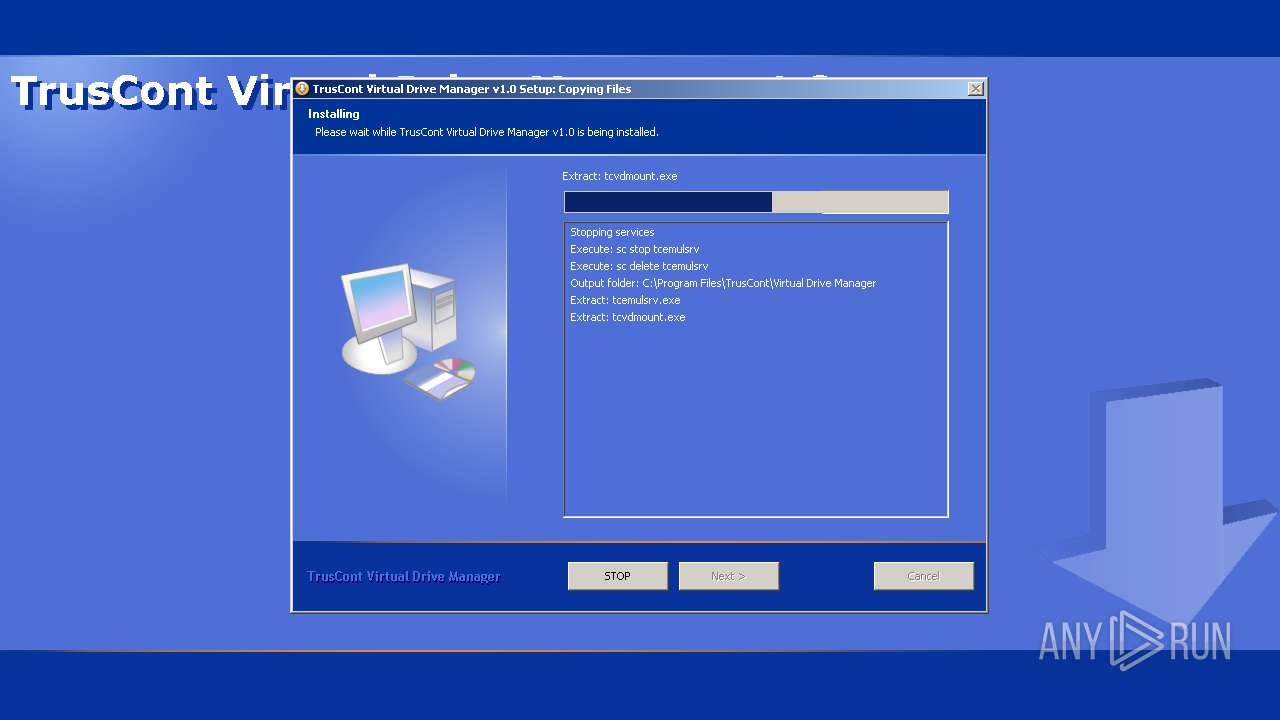Select 'Execute: sc stop tcemulsrv' log line

[x=634, y=249]
